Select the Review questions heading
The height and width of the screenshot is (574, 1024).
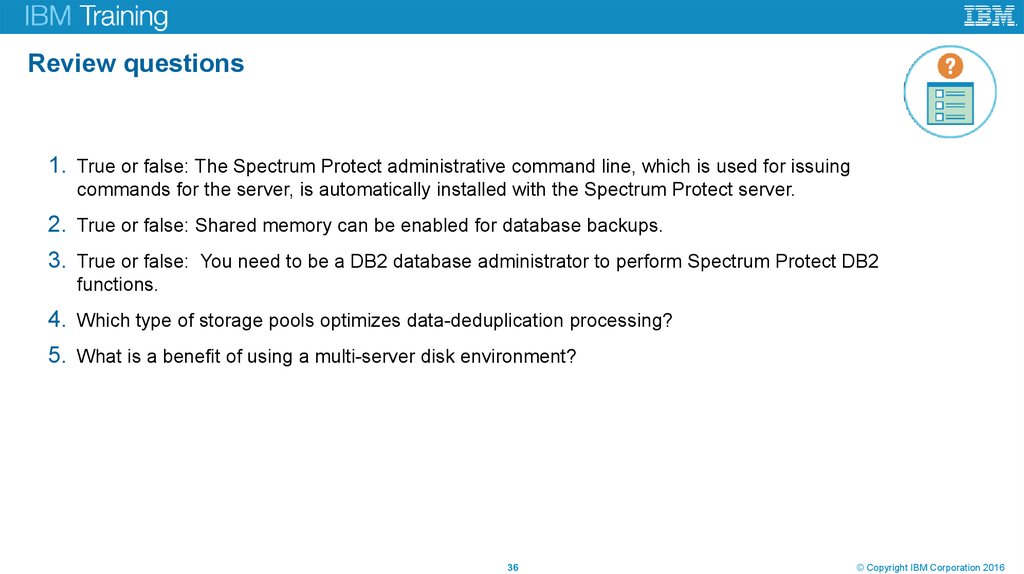(136, 63)
